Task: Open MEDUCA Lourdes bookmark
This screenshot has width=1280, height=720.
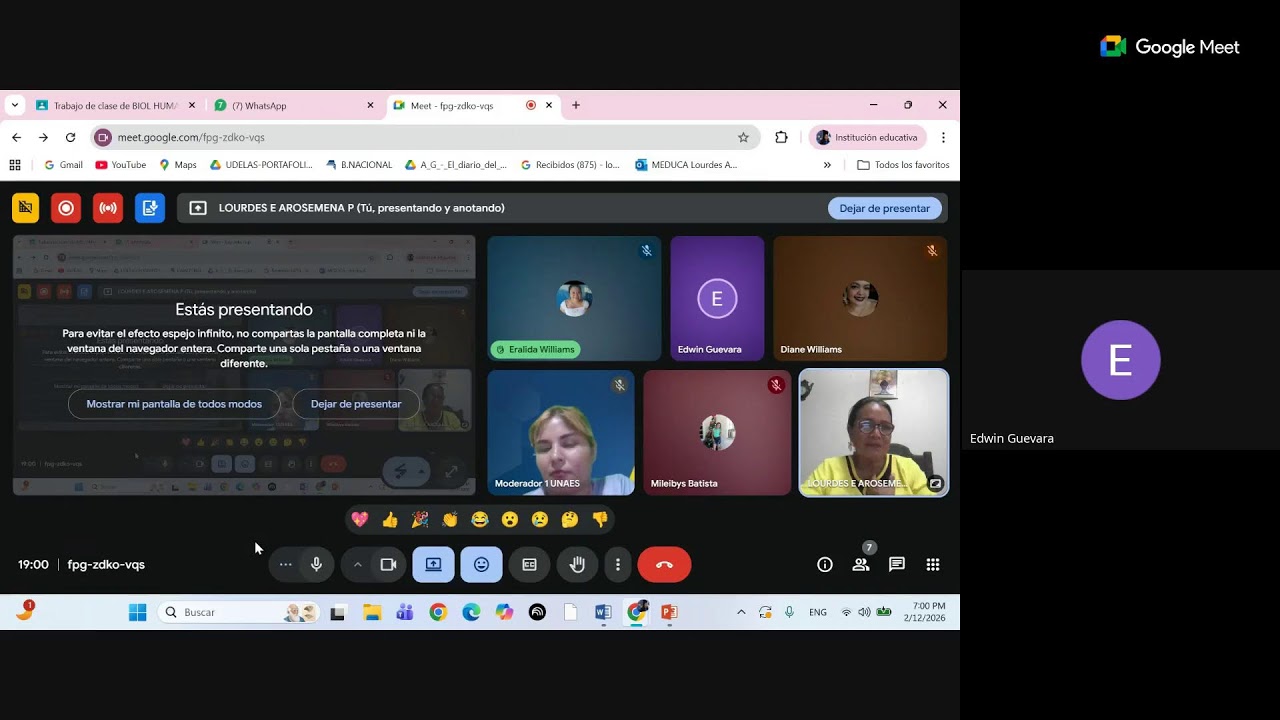Action: click(686, 165)
